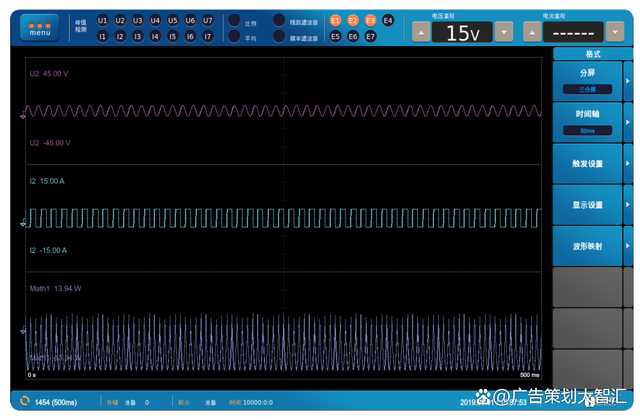Toggle peak detection for channel I7

pos(208,36)
